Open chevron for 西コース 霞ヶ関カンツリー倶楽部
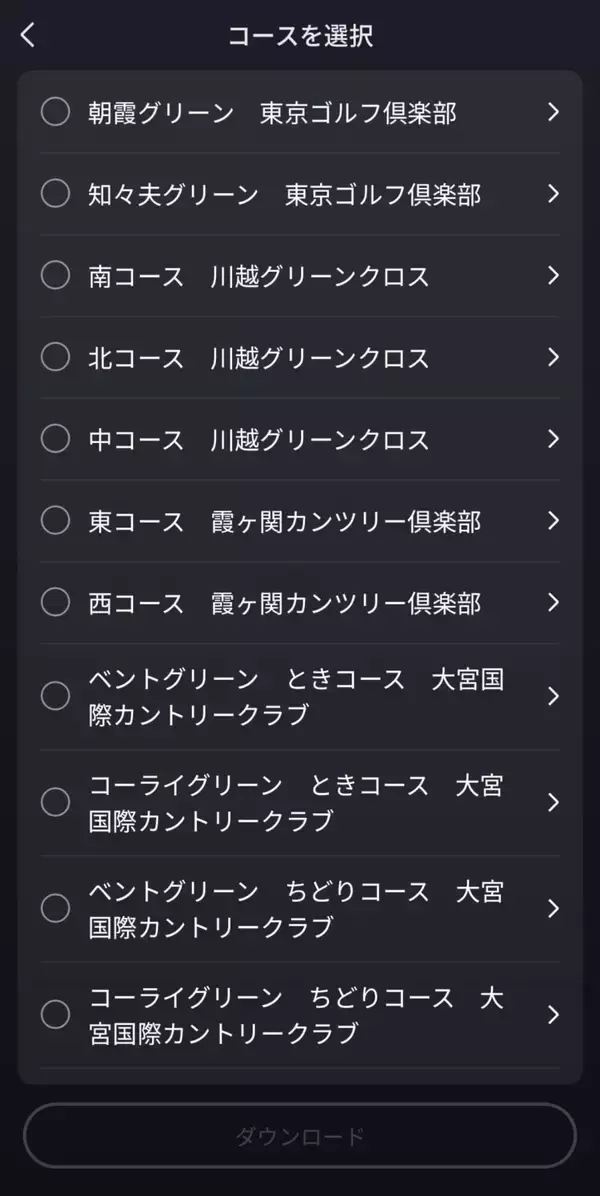600x1196 pixels. click(553, 602)
